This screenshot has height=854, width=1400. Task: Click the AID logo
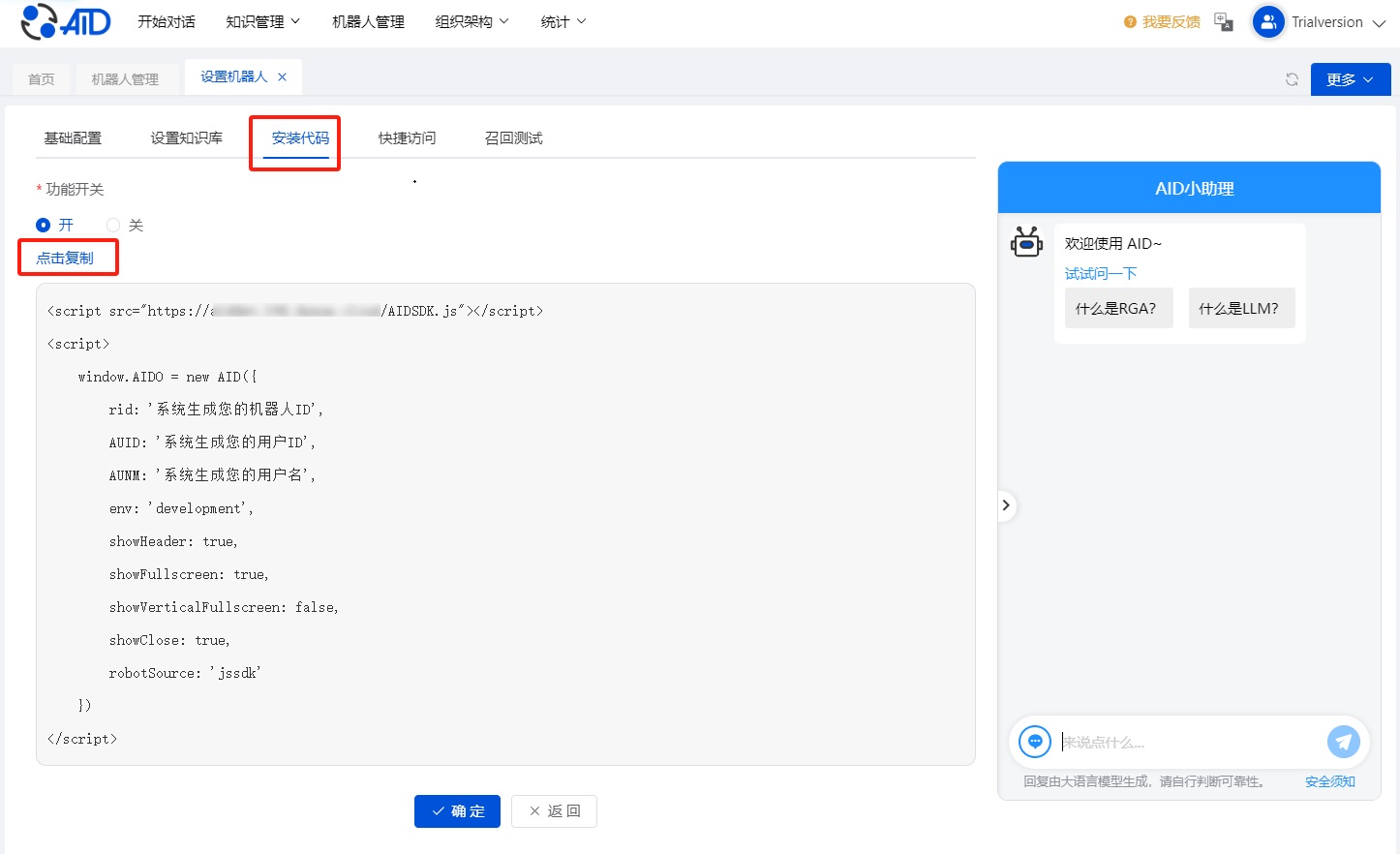(66, 21)
